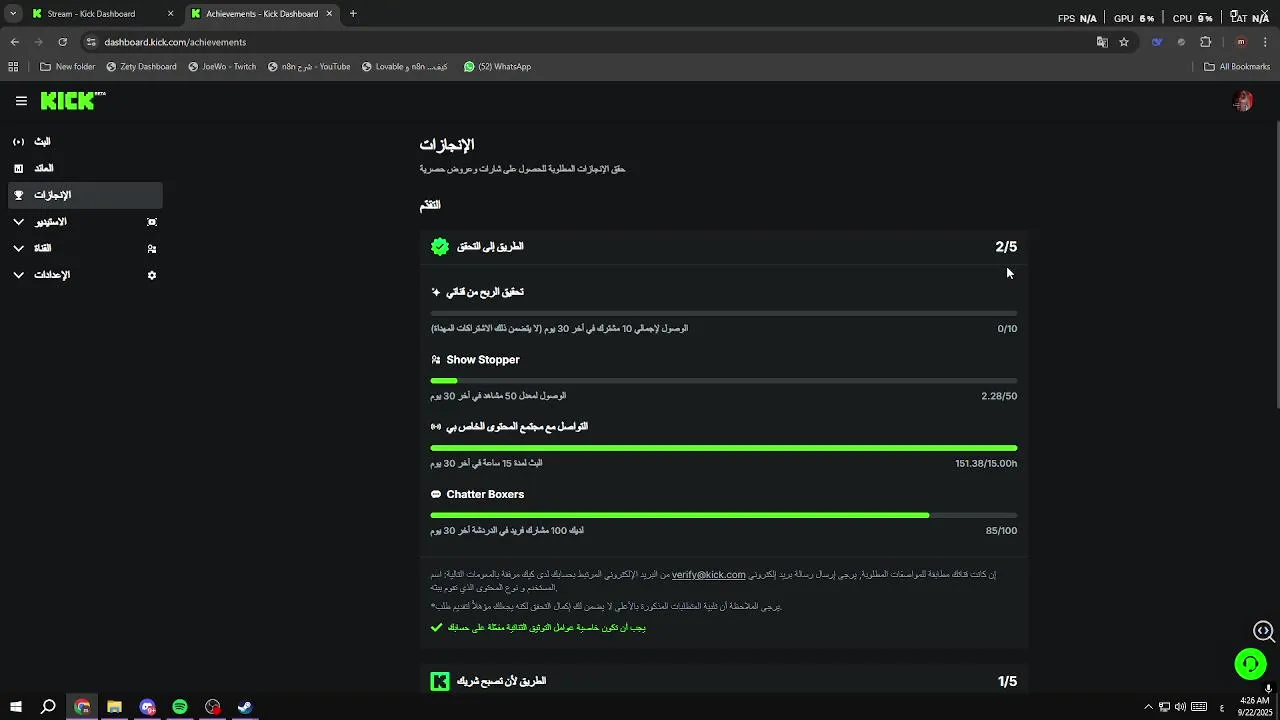Click the verify@kick.com email link

tap(708, 575)
